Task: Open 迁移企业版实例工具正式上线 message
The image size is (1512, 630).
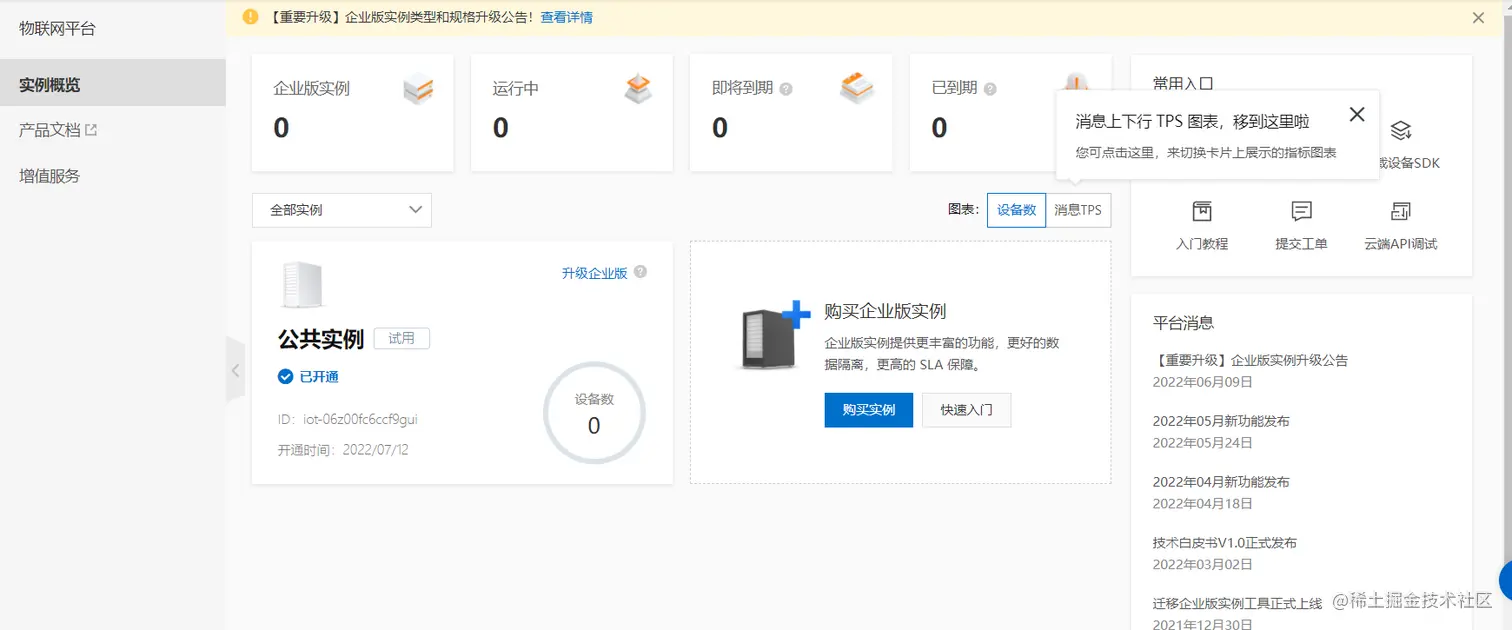Action: point(1237,603)
